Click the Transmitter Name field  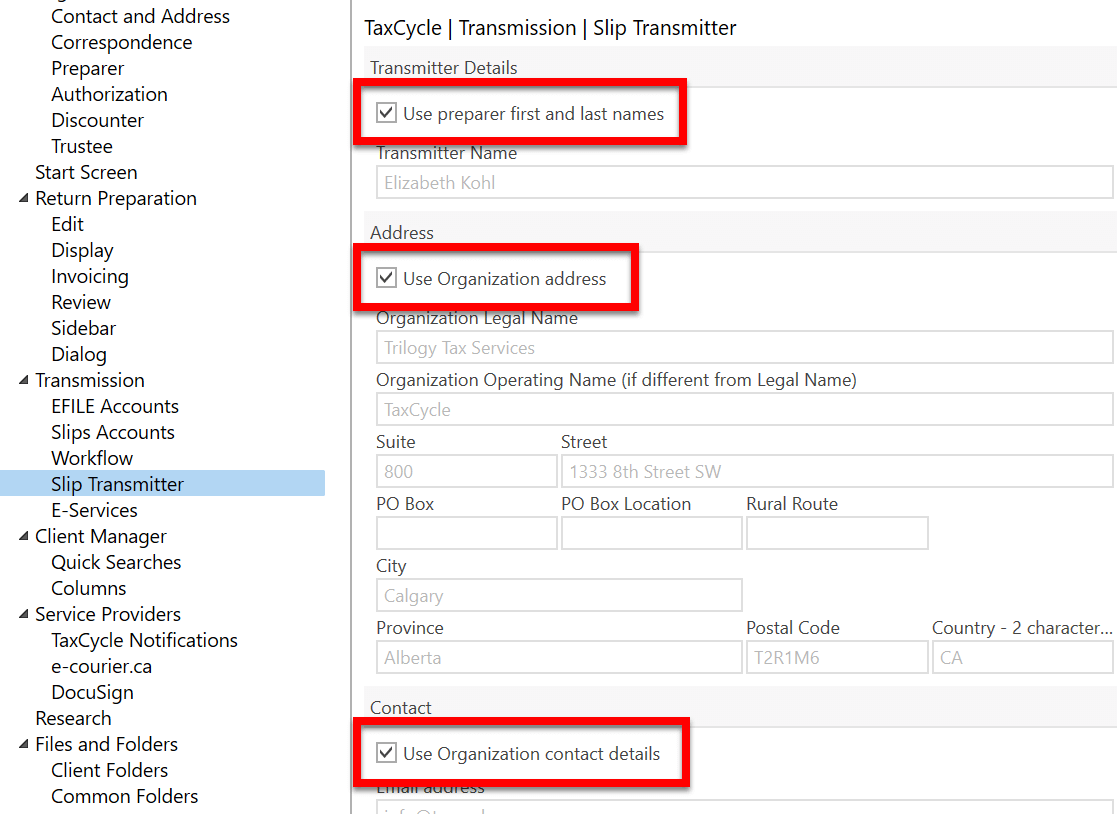744,182
